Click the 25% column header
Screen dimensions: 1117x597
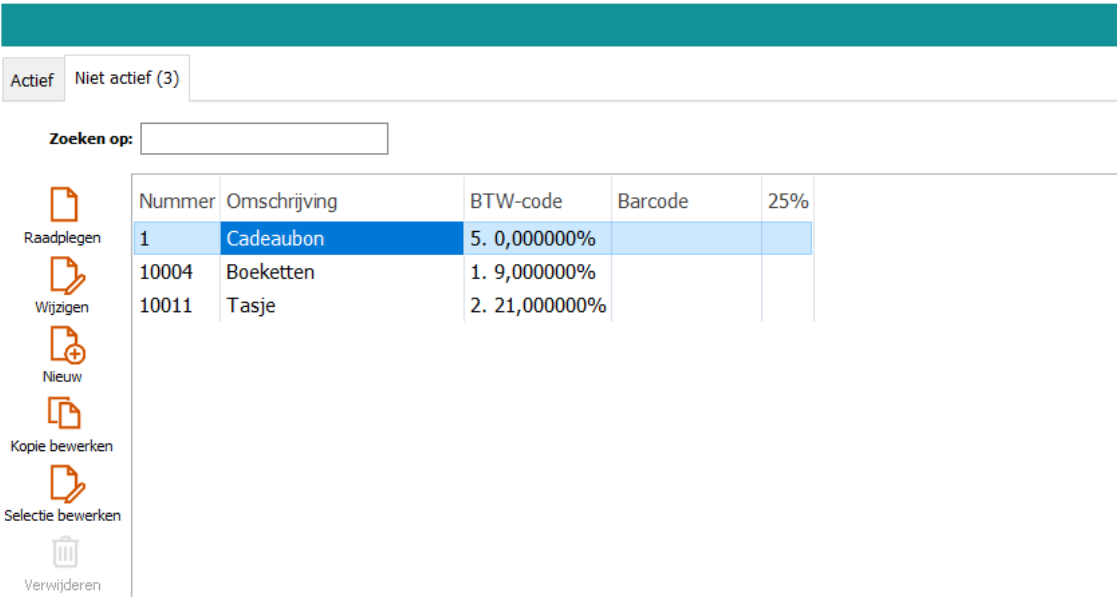coord(787,201)
